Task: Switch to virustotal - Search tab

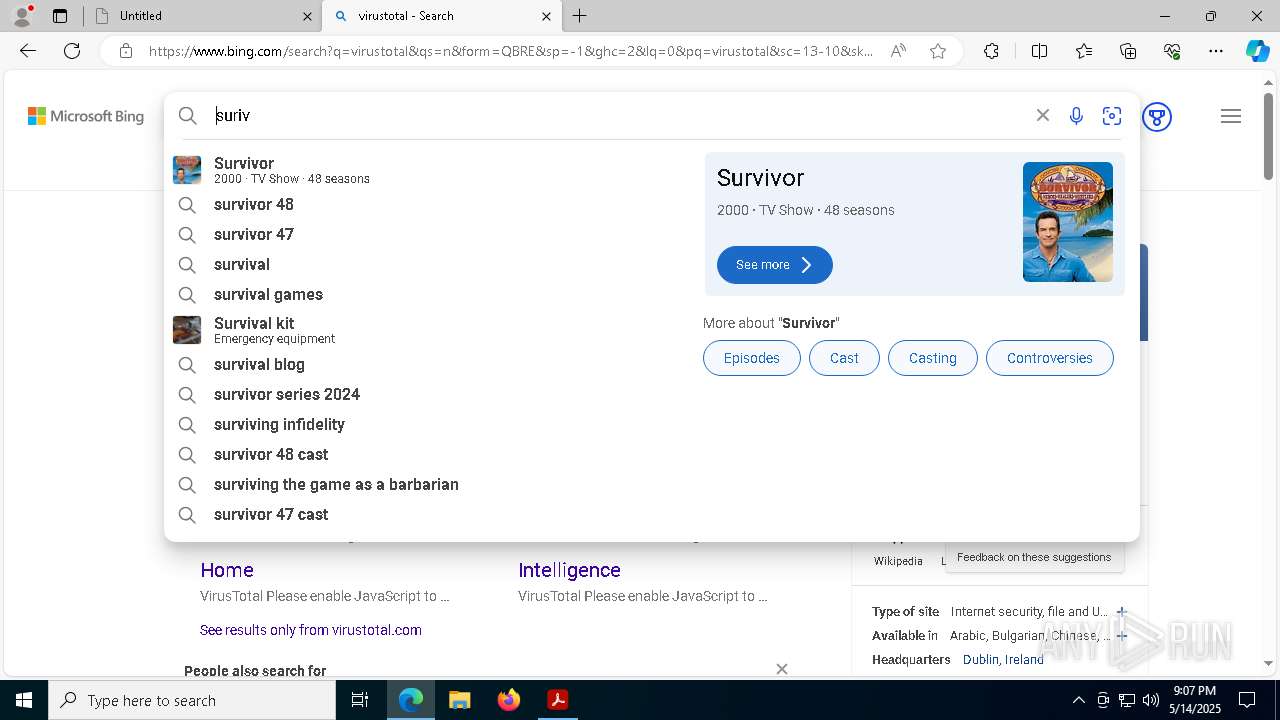Action: [441, 16]
